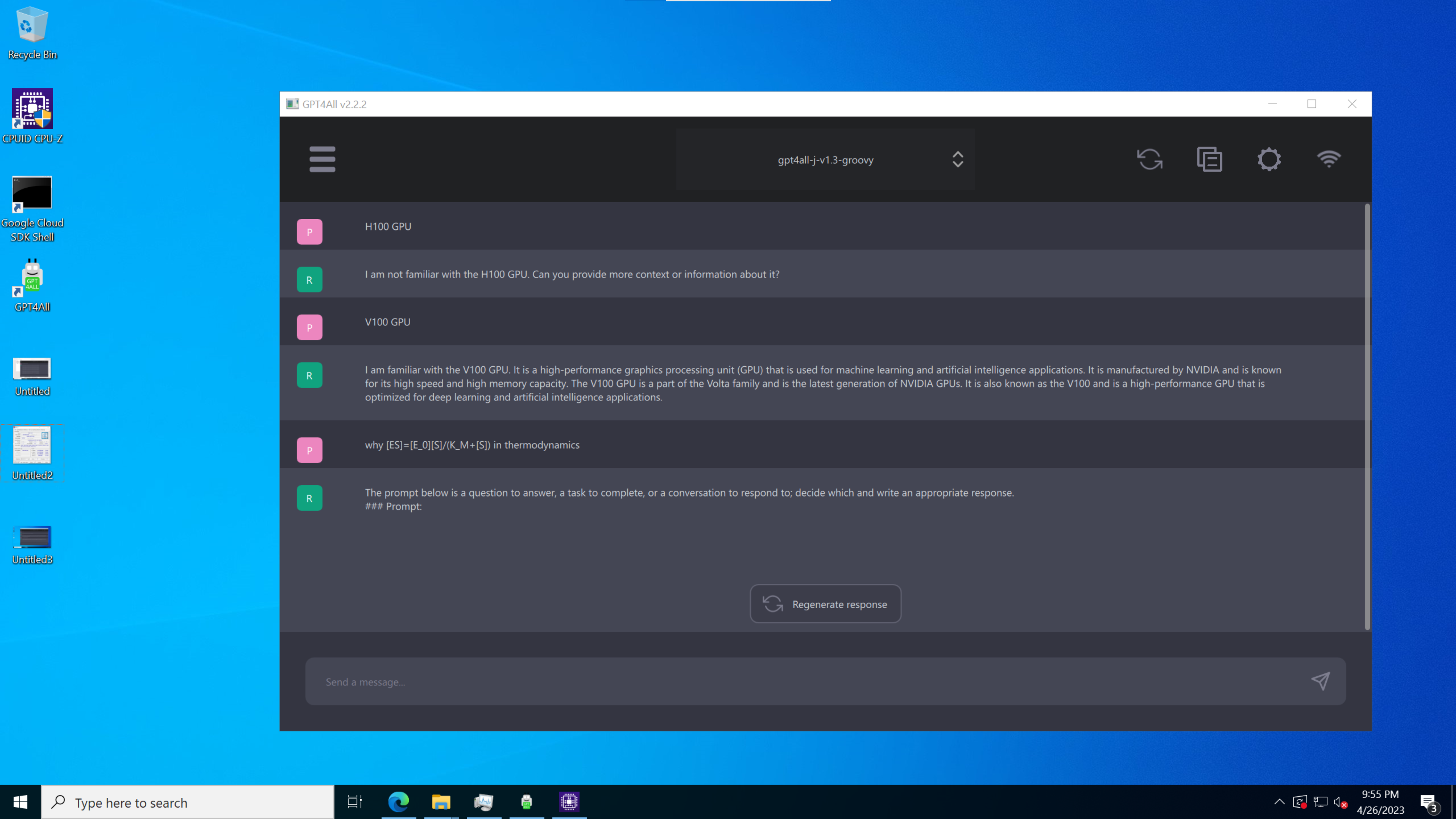This screenshot has height=819, width=1456.
Task: Send message with paper plane icon
Action: click(x=1320, y=681)
